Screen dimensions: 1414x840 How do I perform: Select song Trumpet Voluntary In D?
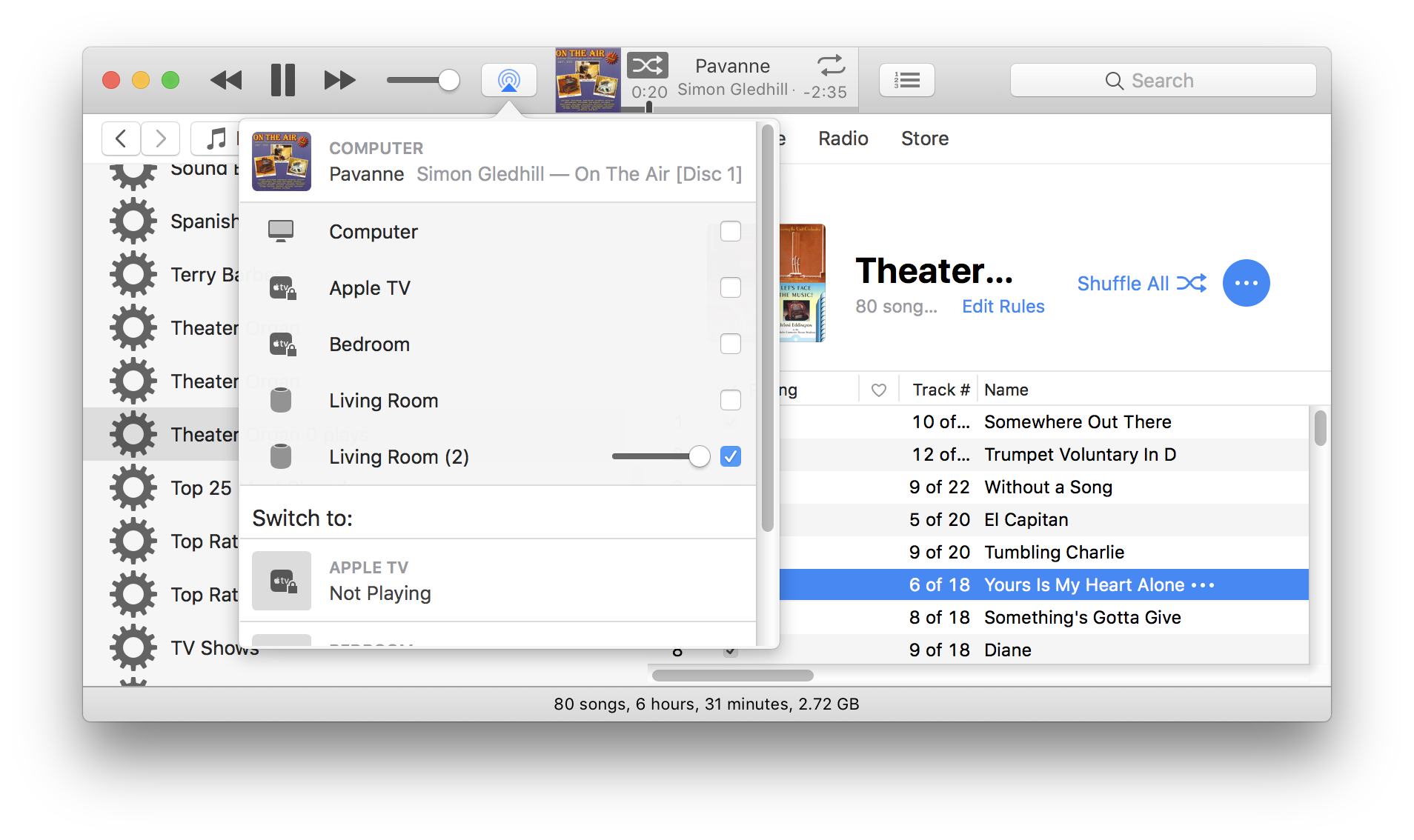tap(1080, 455)
